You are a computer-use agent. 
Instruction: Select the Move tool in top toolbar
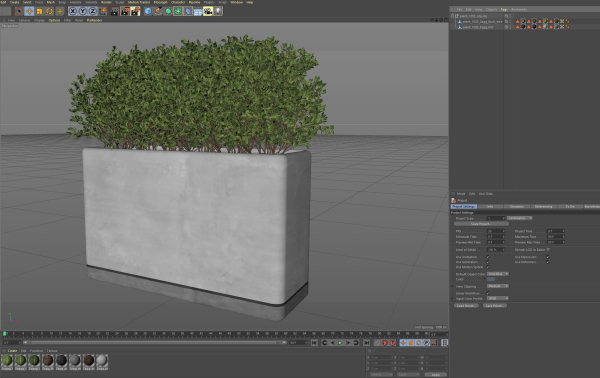(29, 11)
